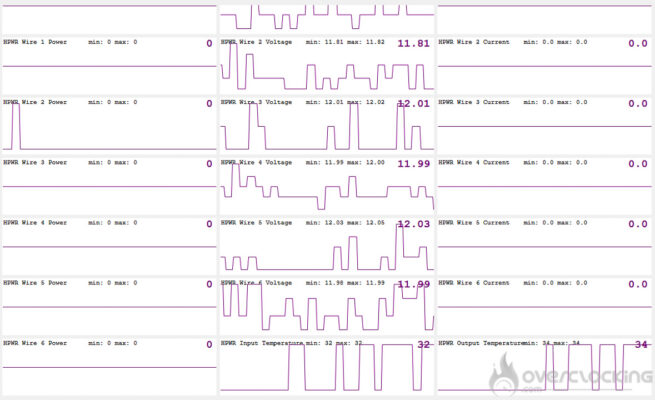Click "min: 11.99 max: 12.00" text
655x400 pixels.
pos(345,162)
